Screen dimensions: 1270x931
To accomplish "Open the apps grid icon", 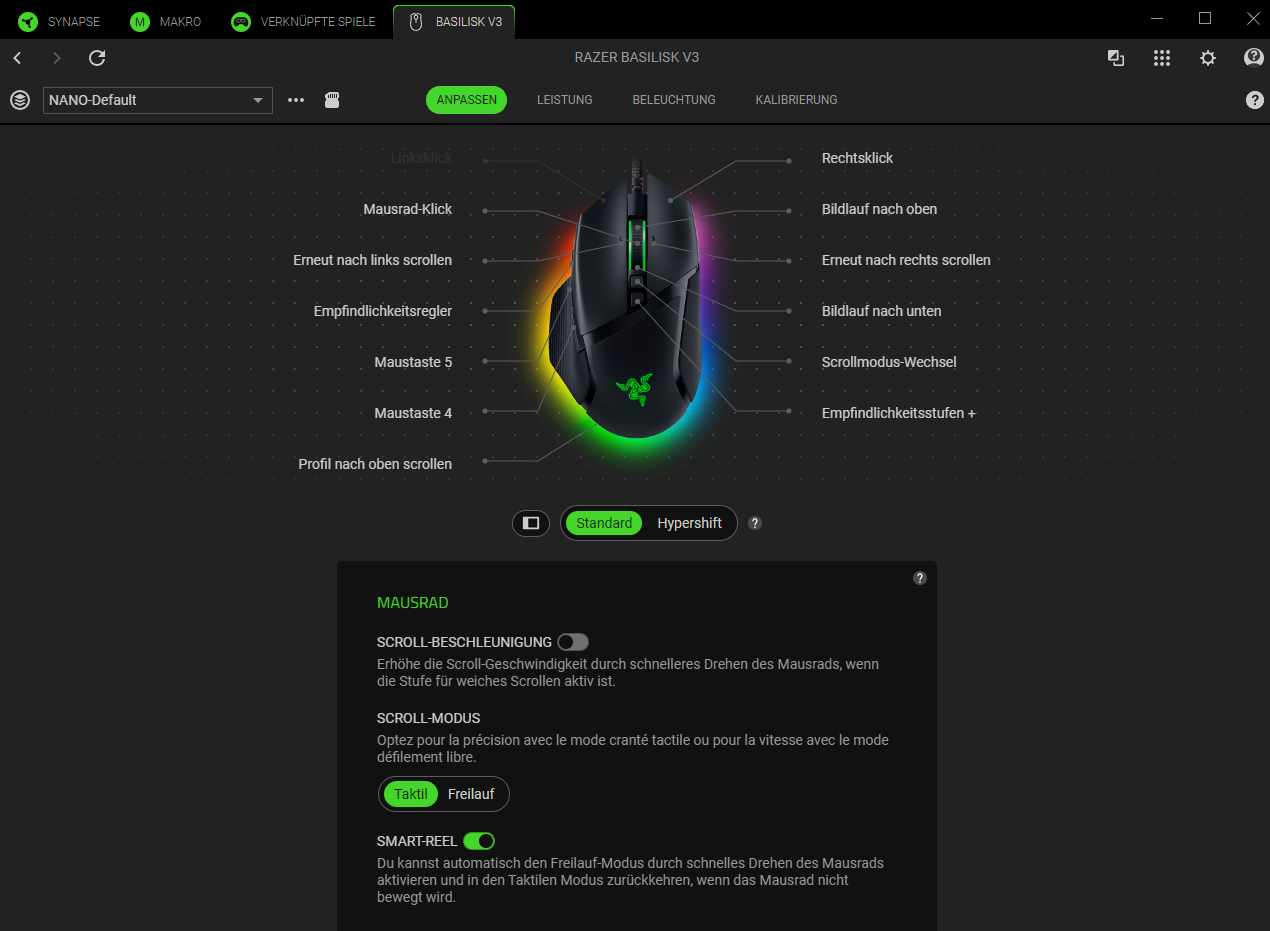I will coord(1161,58).
